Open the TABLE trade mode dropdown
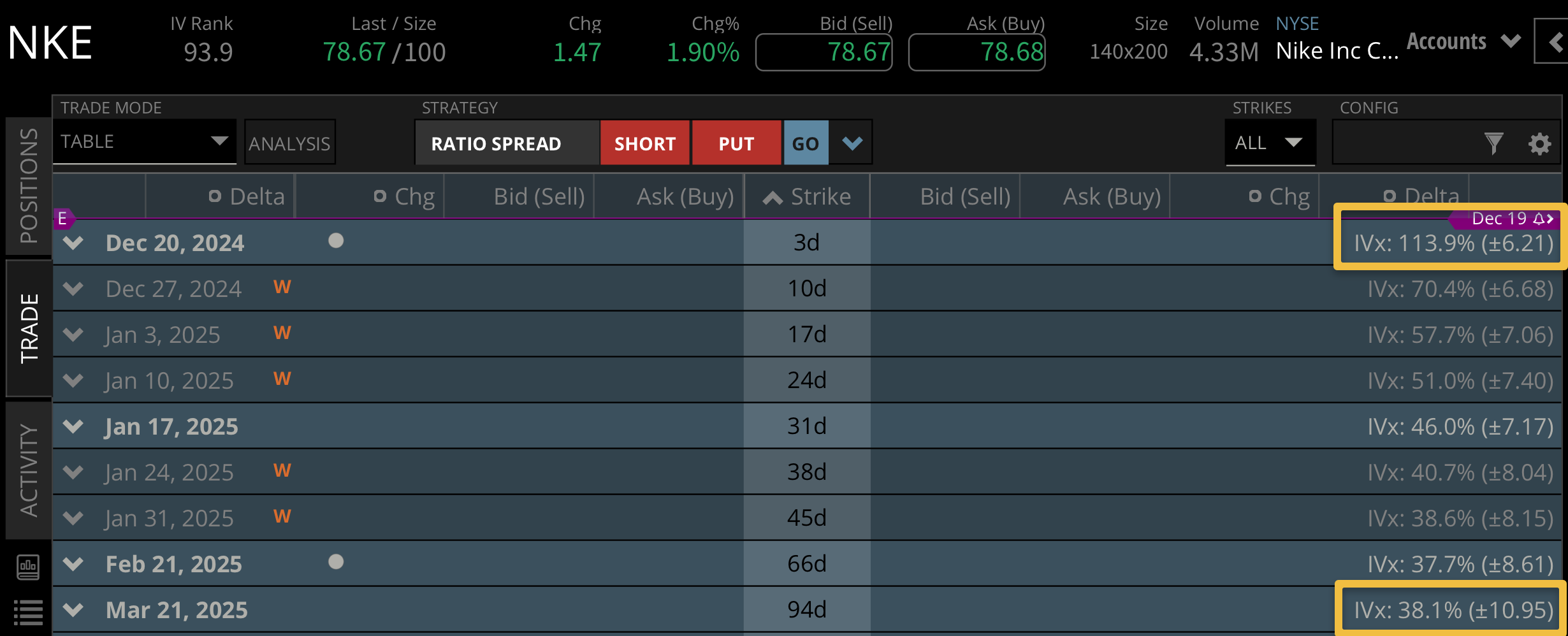1568x636 pixels. pyautogui.click(x=145, y=141)
